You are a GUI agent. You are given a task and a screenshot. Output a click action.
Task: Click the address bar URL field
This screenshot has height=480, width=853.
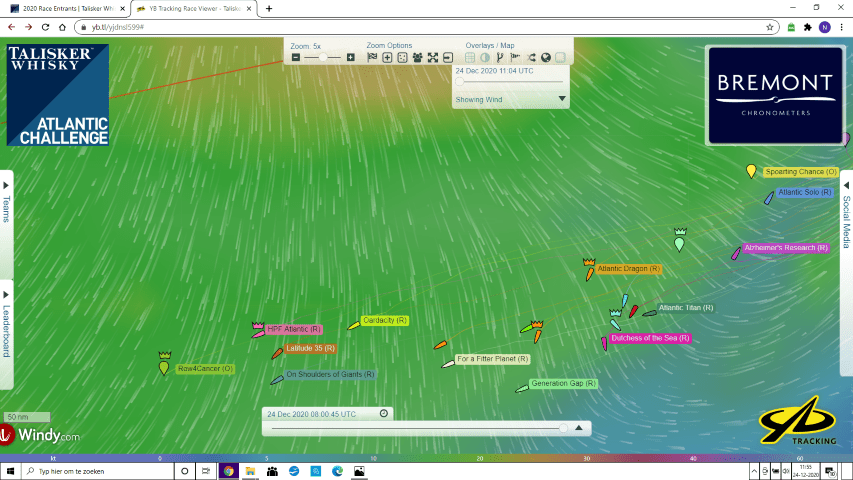click(x=424, y=27)
